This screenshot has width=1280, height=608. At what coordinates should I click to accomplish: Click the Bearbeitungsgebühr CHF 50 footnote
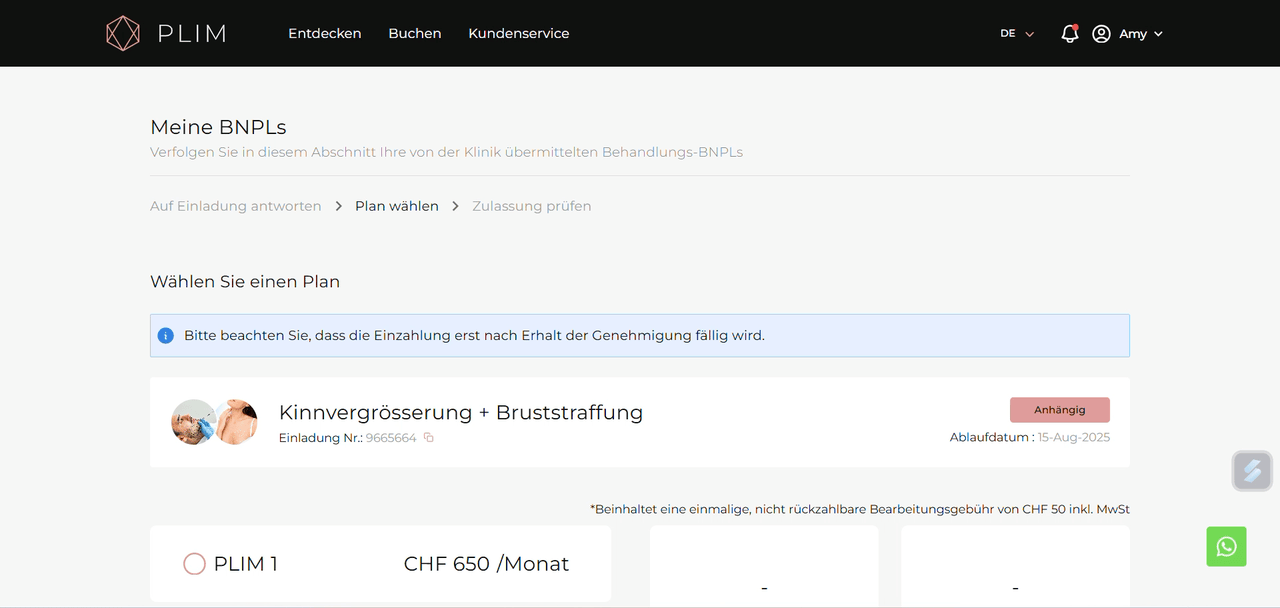click(x=860, y=509)
